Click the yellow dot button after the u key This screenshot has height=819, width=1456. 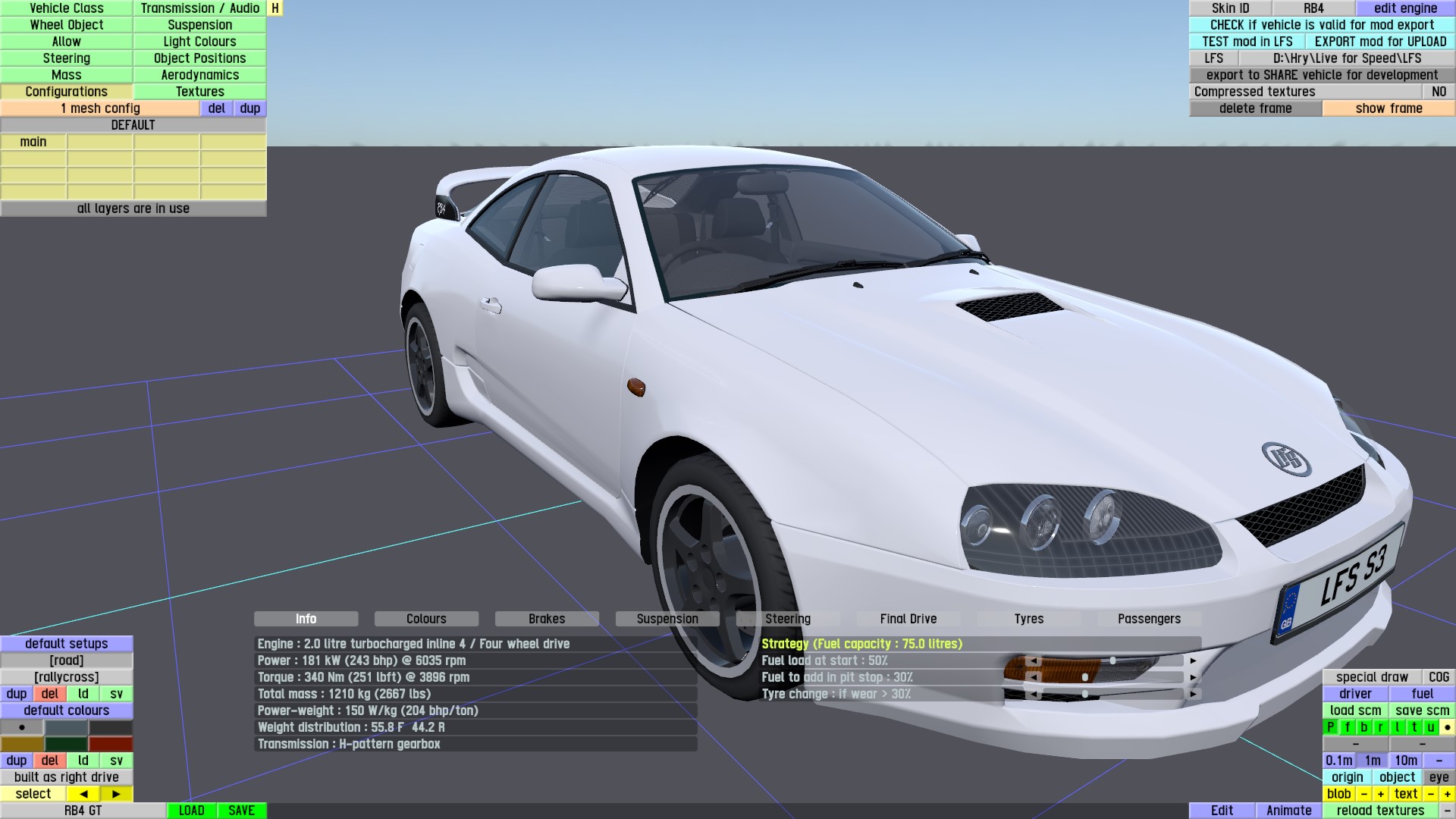tap(1447, 727)
